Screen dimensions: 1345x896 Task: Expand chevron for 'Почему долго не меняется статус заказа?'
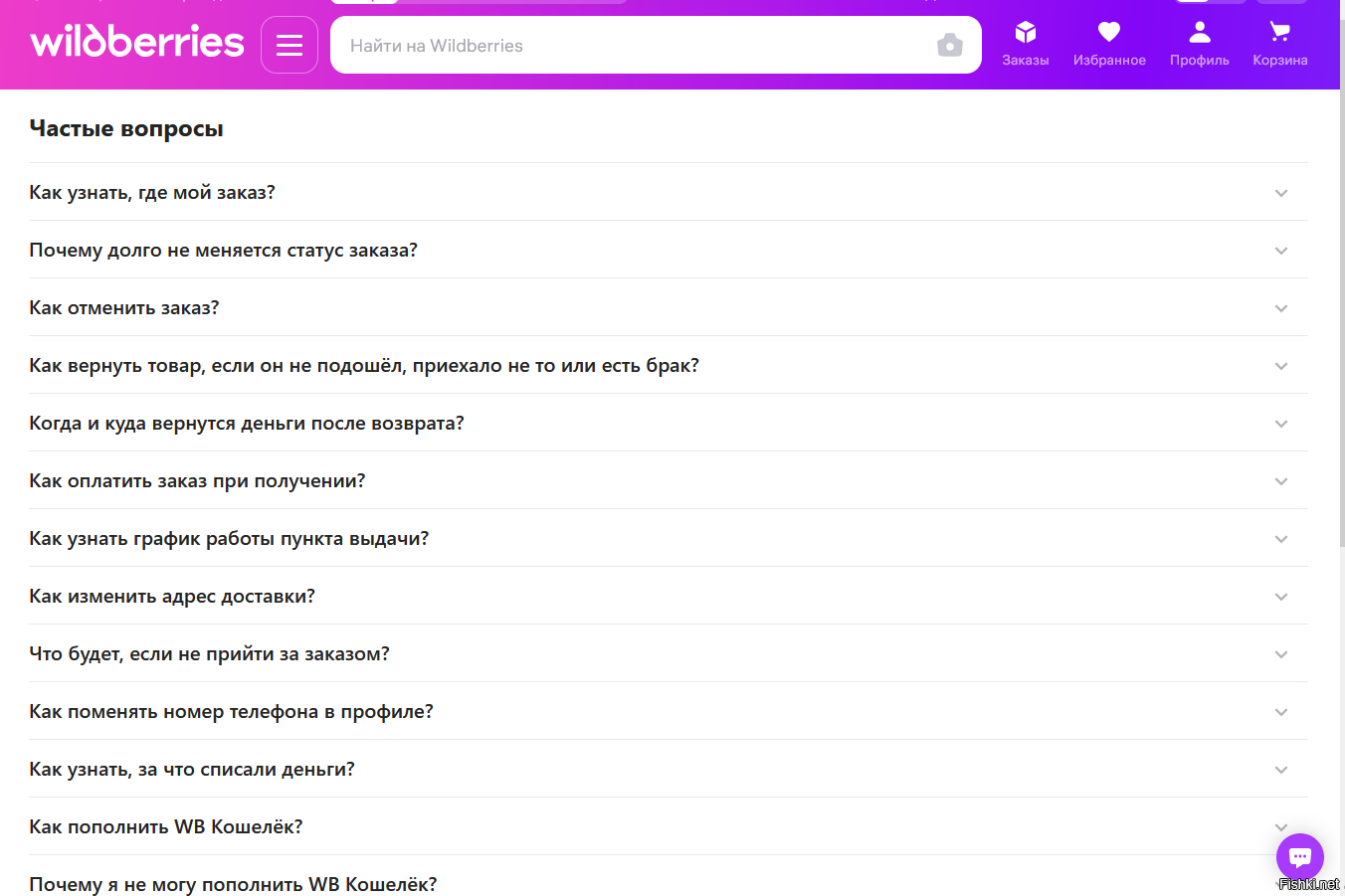[1281, 251]
